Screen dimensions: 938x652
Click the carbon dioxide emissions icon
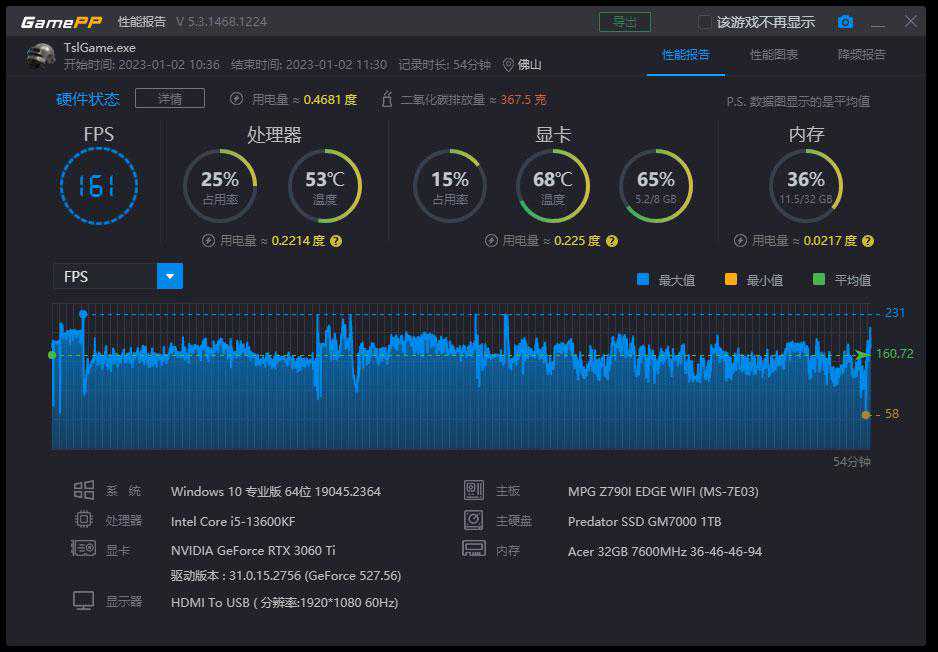[388, 99]
